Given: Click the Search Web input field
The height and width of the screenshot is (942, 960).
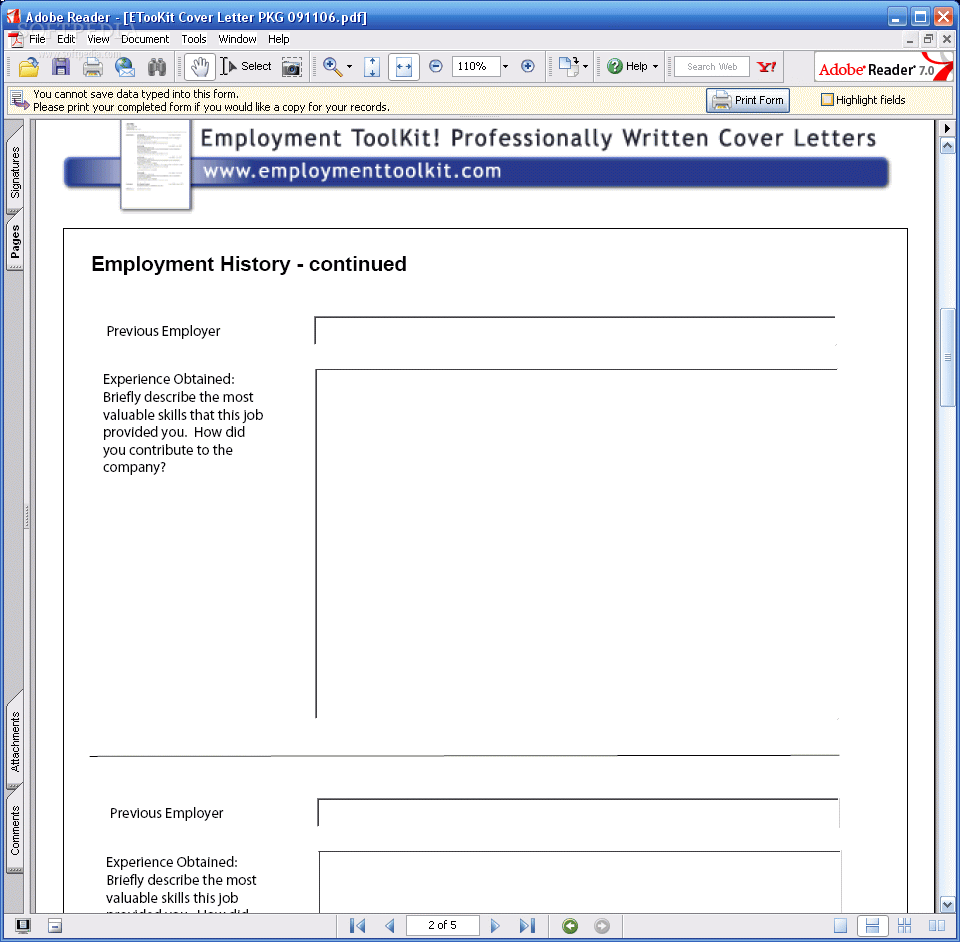Looking at the screenshot, I should point(711,67).
